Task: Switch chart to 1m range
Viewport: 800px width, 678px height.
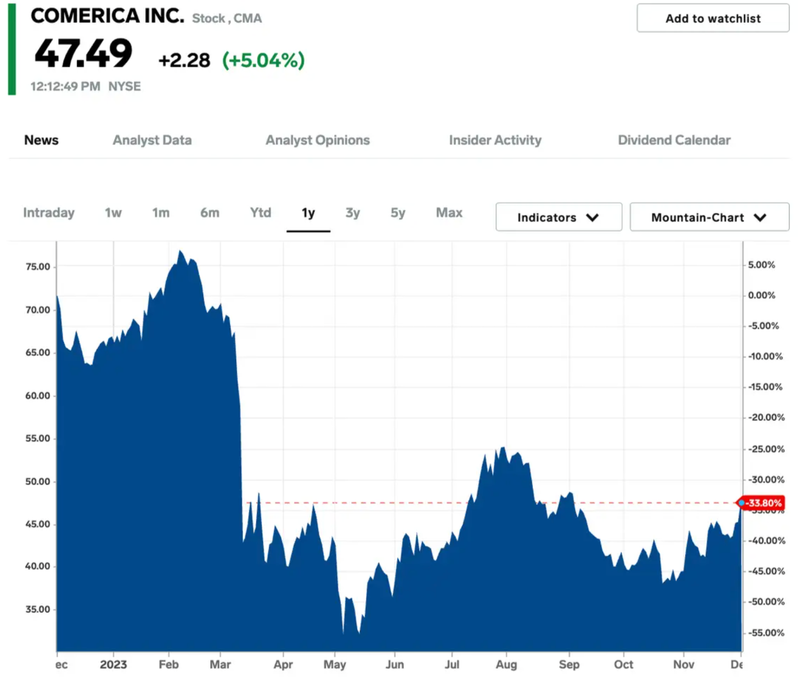Action: (x=161, y=213)
